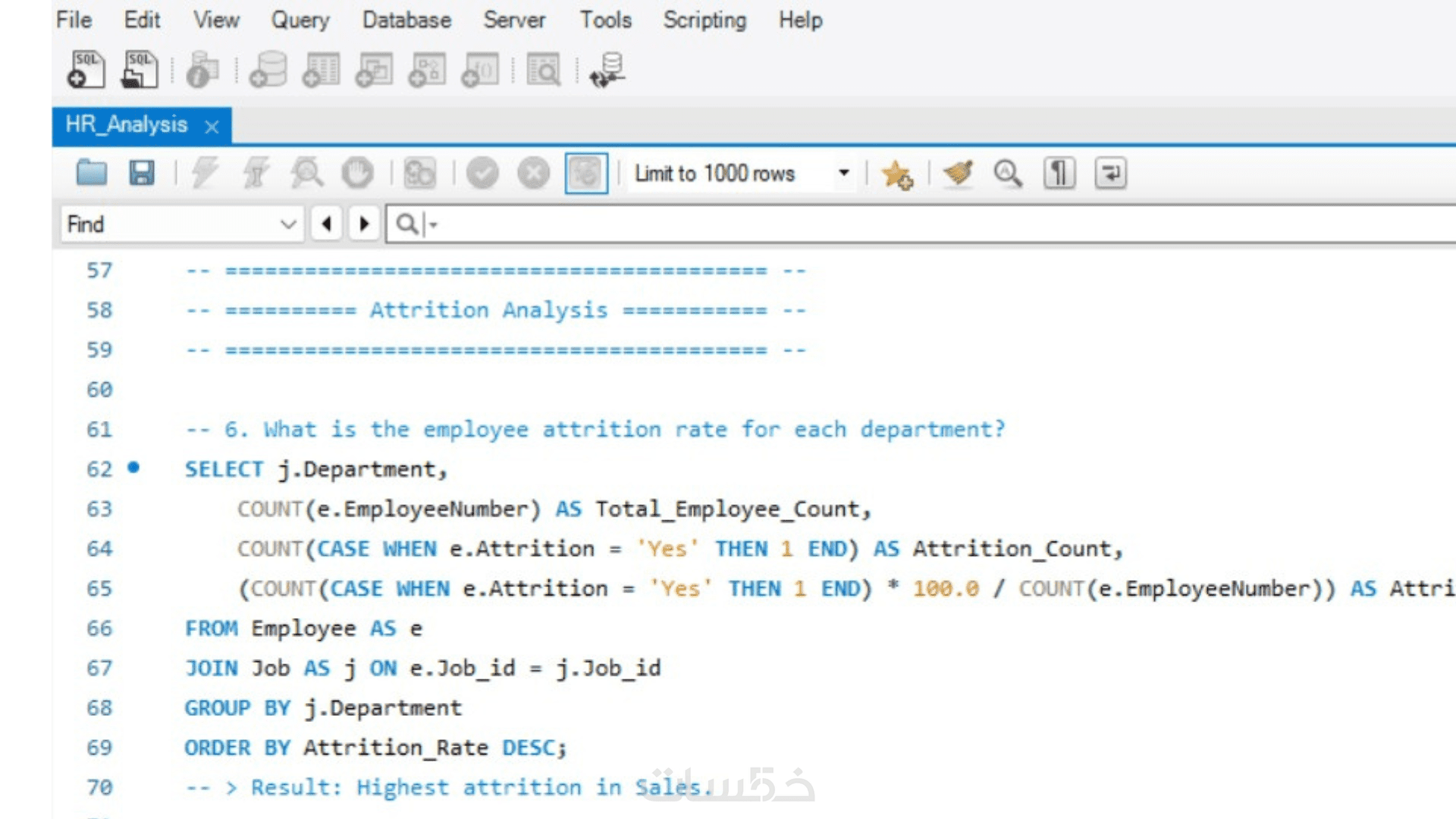This screenshot has height=819, width=1456.
Task: Click the open SQL script file icon
Action: pos(140,70)
